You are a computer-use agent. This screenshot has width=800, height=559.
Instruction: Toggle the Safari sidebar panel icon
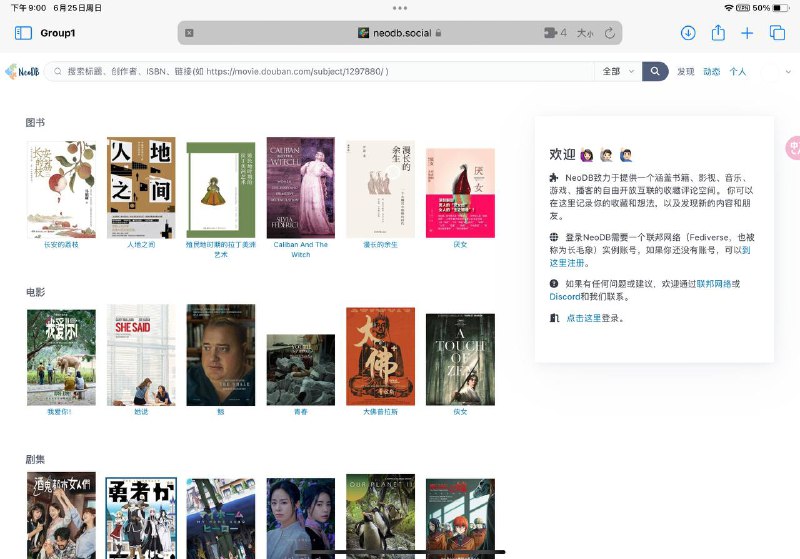(x=23, y=33)
